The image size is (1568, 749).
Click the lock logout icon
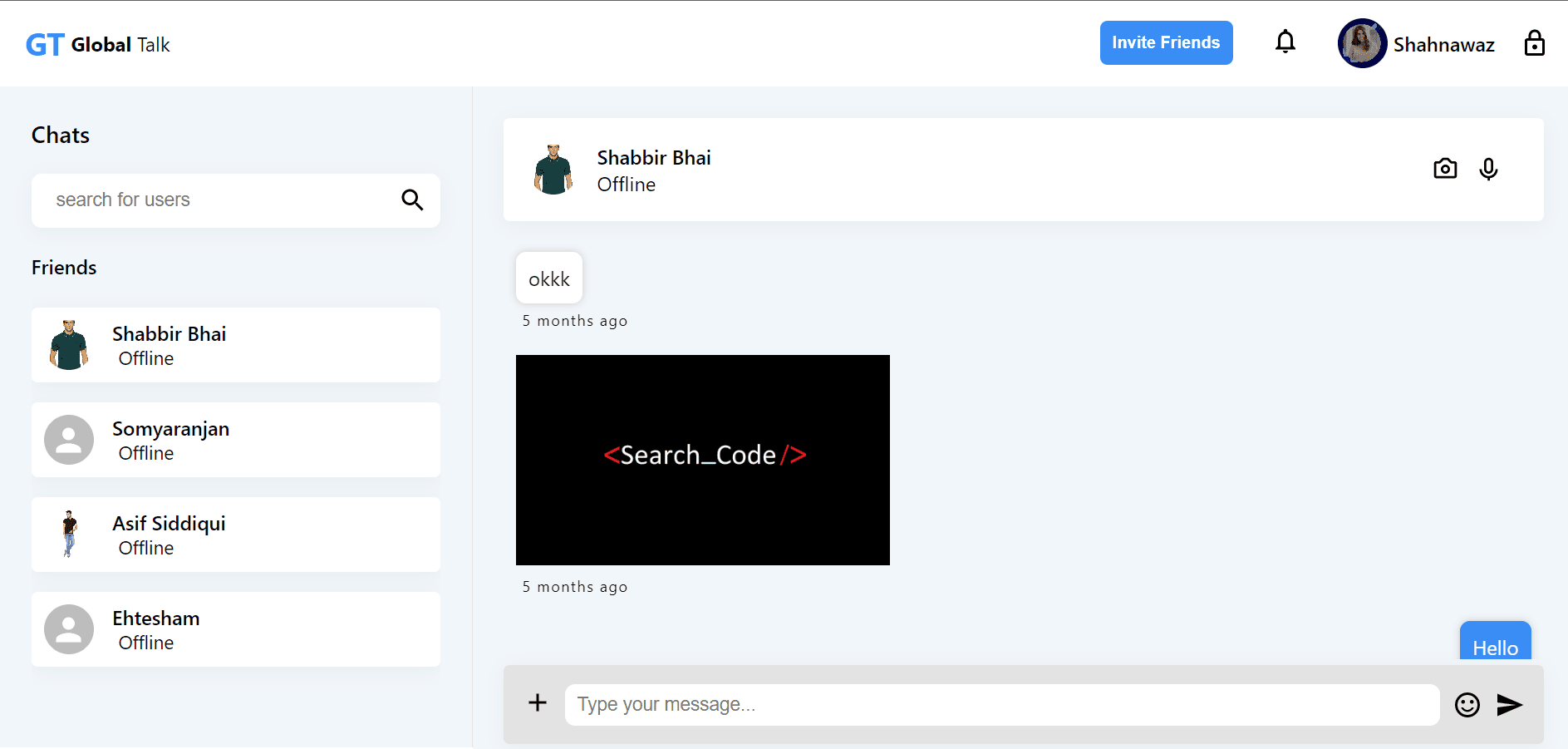[1535, 42]
